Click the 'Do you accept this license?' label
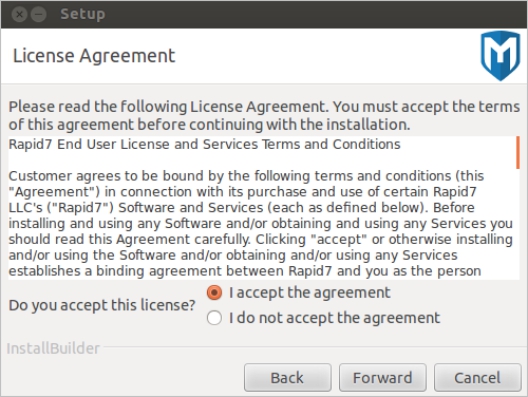Viewport: 528px width, 397px height. [x=102, y=305]
